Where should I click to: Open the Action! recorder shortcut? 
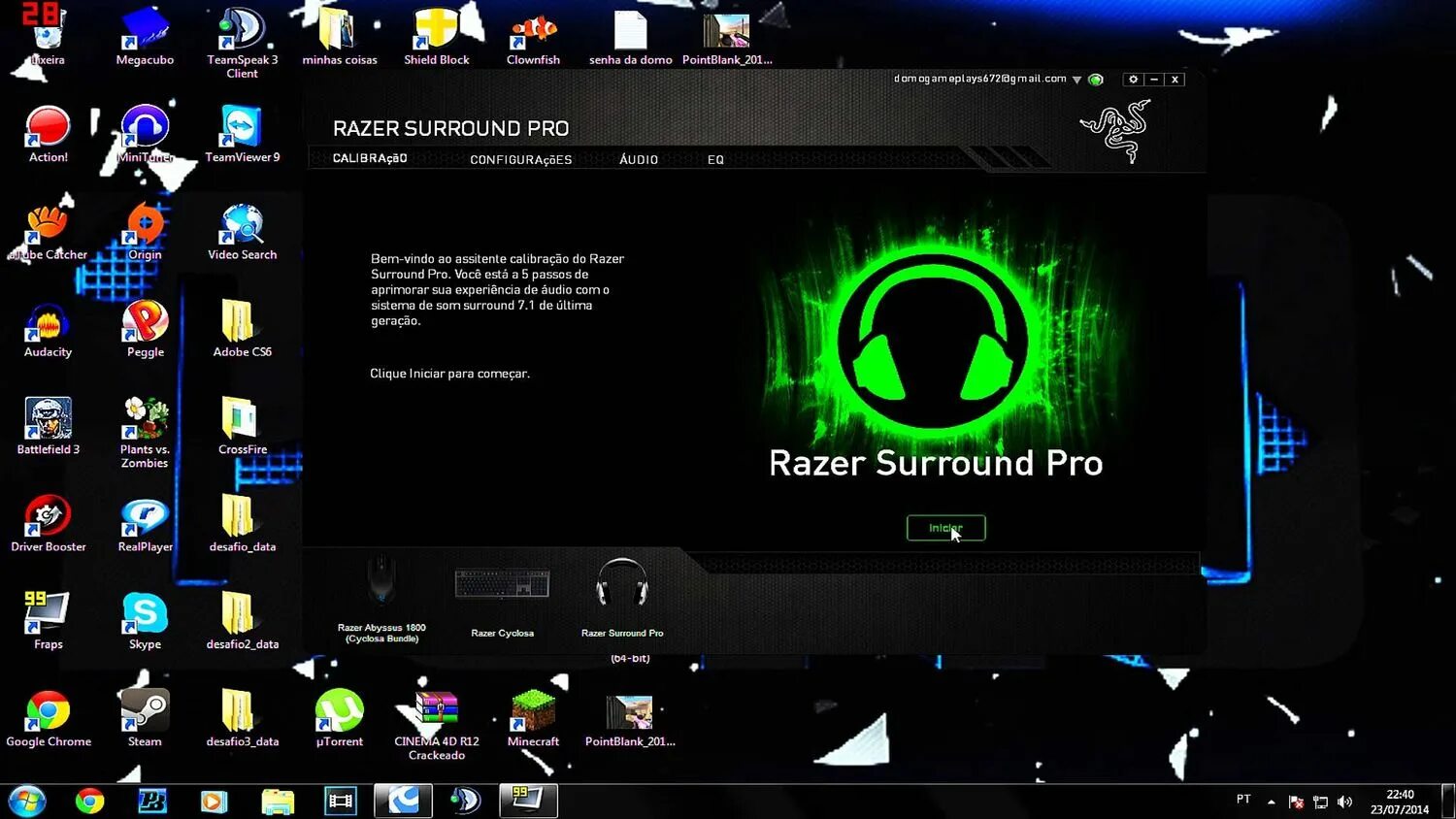click(48, 134)
